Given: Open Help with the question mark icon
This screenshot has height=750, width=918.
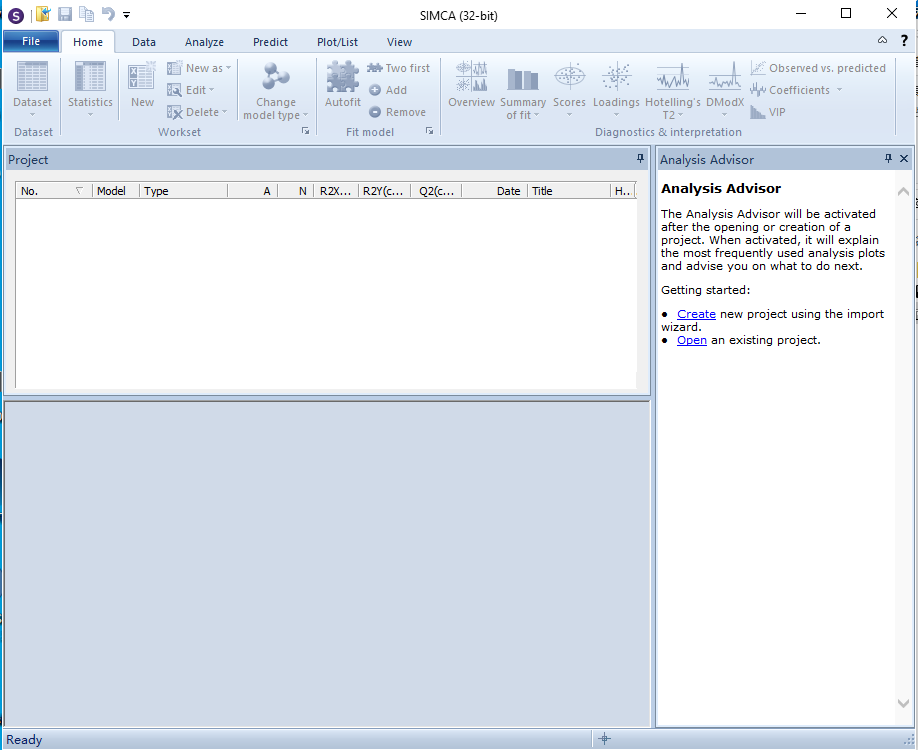Looking at the screenshot, I should pyautogui.click(x=904, y=40).
